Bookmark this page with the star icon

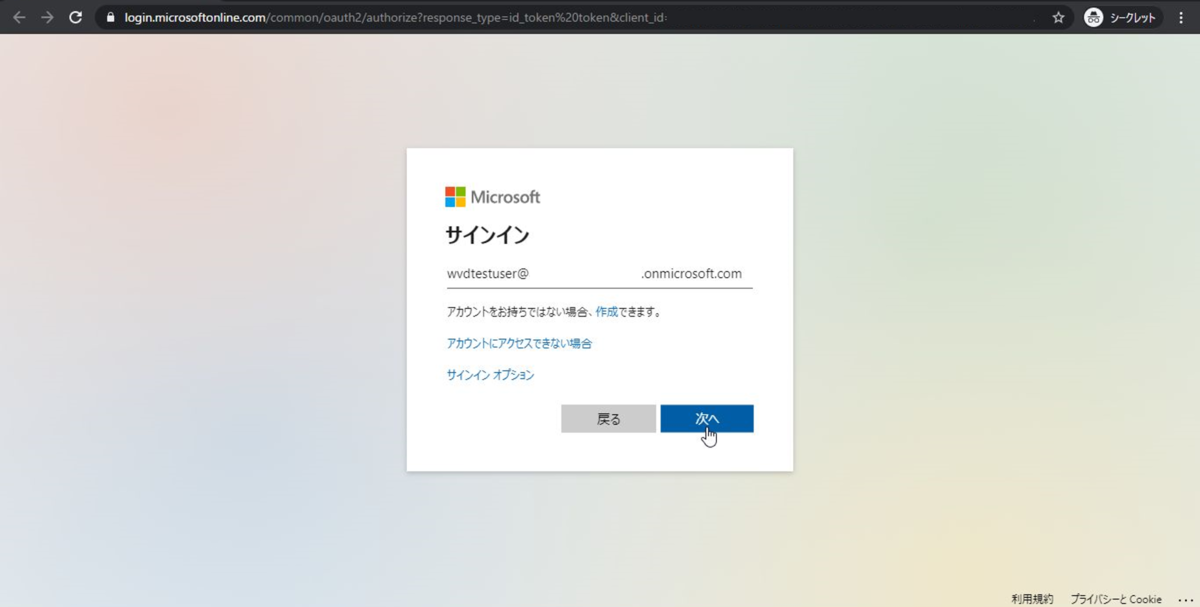(x=1057, y=16)
